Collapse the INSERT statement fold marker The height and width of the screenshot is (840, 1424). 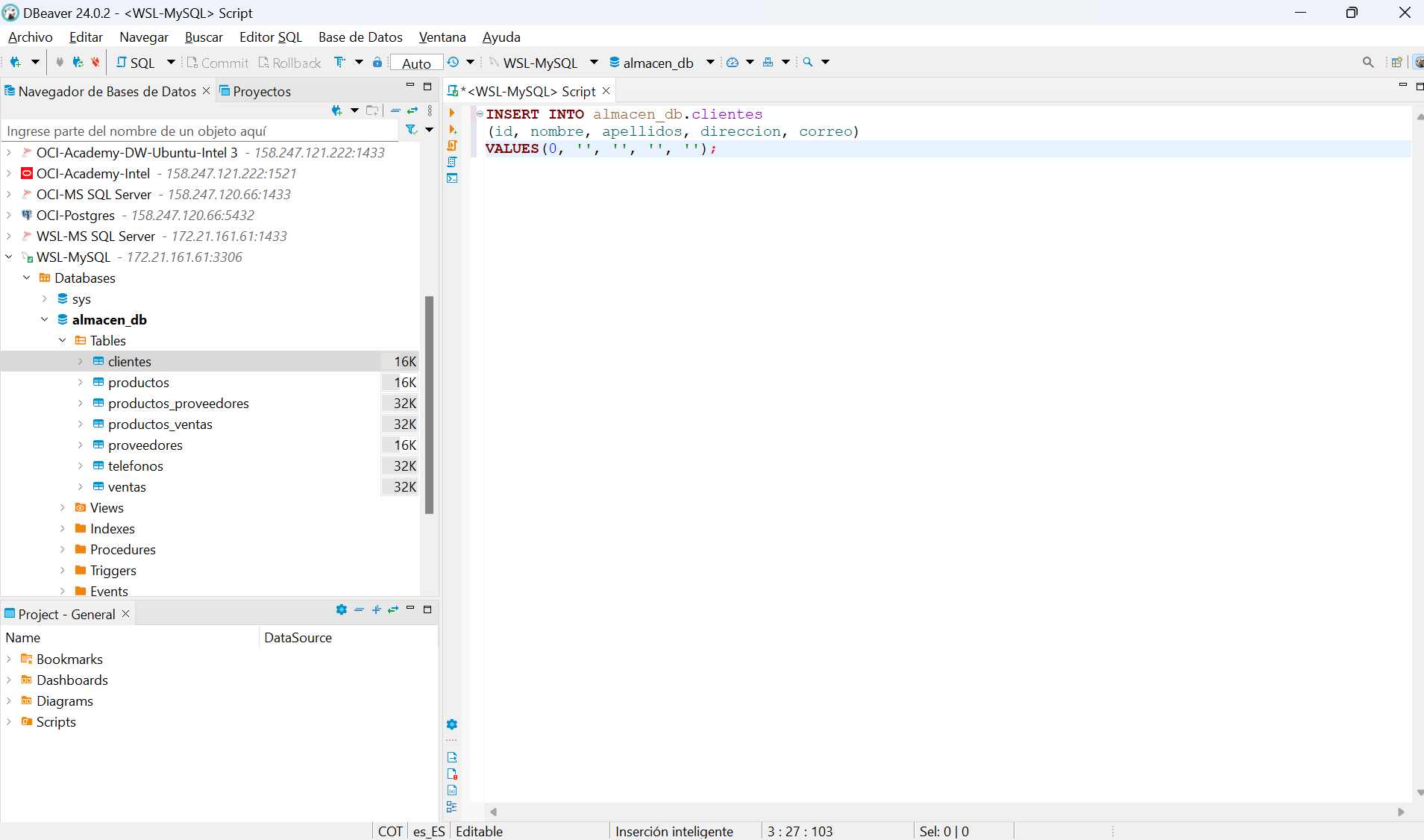pos(480,114)
